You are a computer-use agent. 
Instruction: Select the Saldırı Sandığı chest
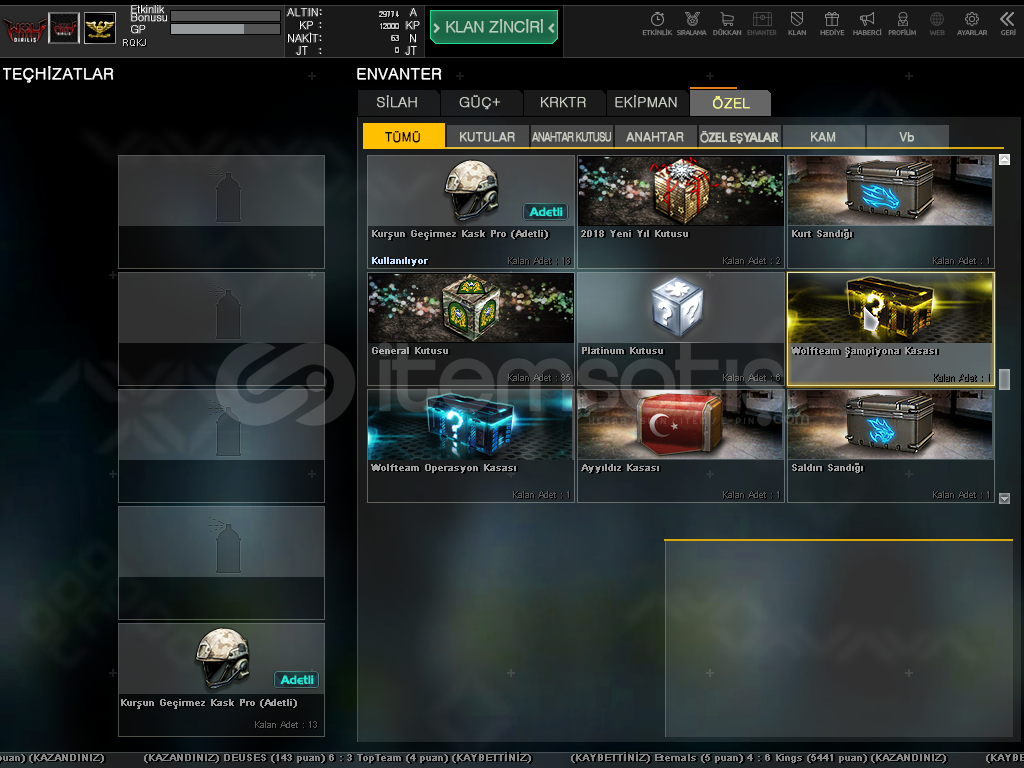pyautogui.click(x=891, y=446)
